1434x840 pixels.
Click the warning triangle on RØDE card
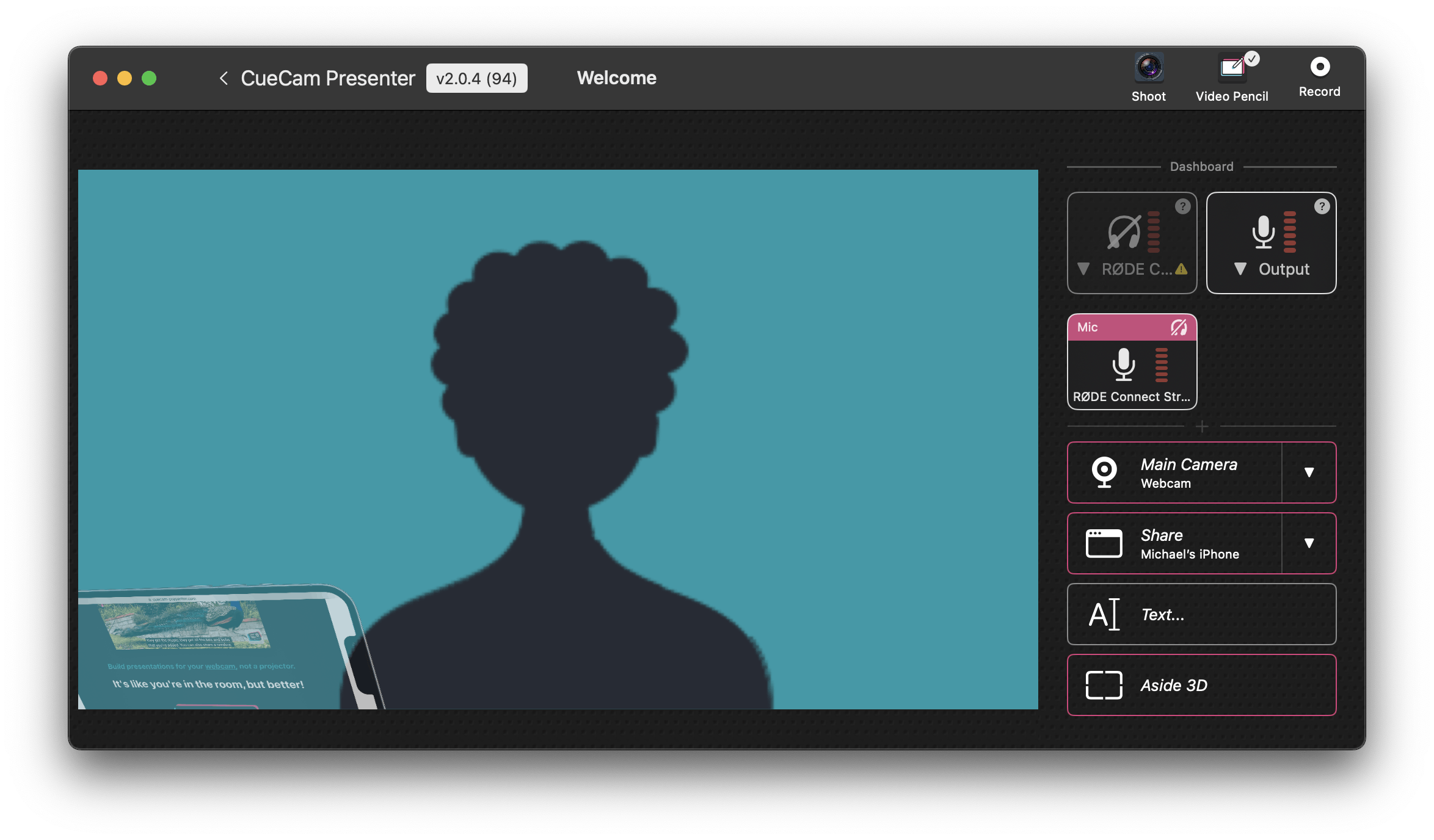click(x=1182, y=269)
